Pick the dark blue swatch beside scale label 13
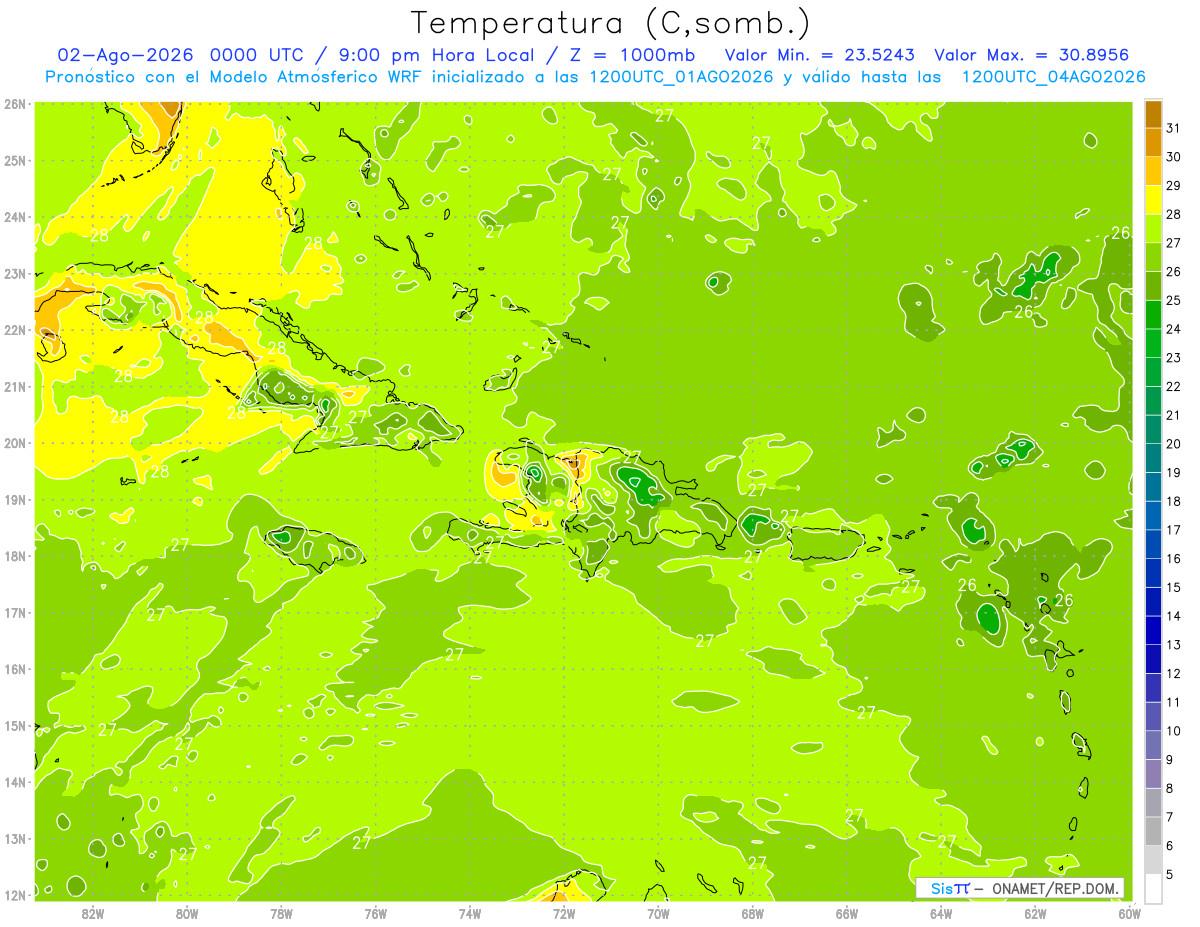The height and width of the screenshot is (927, 1200). [1153, 631]
